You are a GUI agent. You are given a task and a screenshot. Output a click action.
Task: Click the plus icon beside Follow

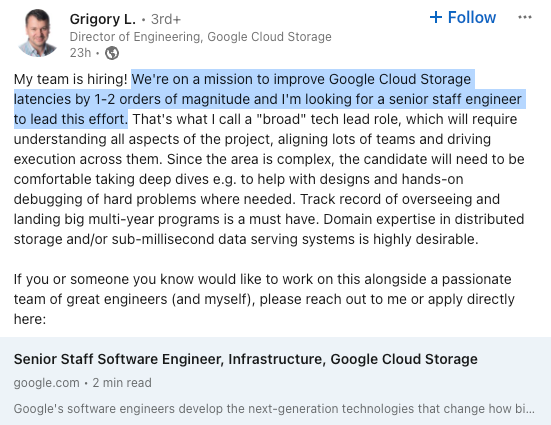(x=436, y=17)
